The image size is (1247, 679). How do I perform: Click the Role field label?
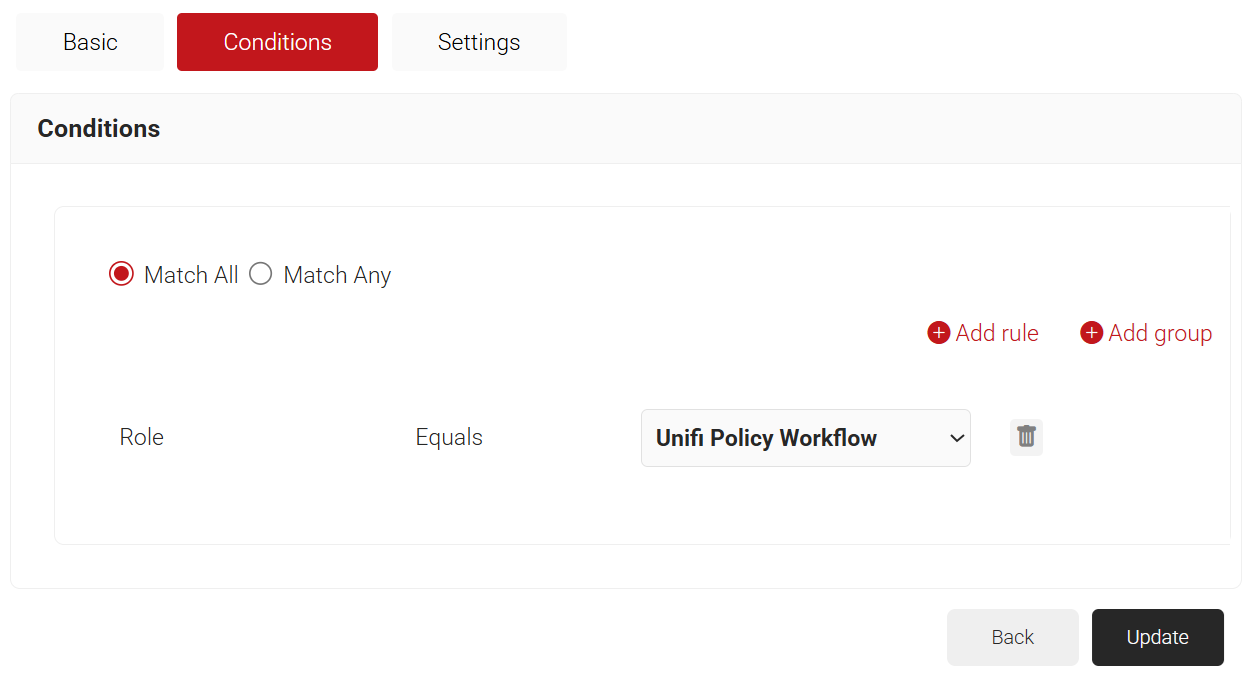(142, 437)
